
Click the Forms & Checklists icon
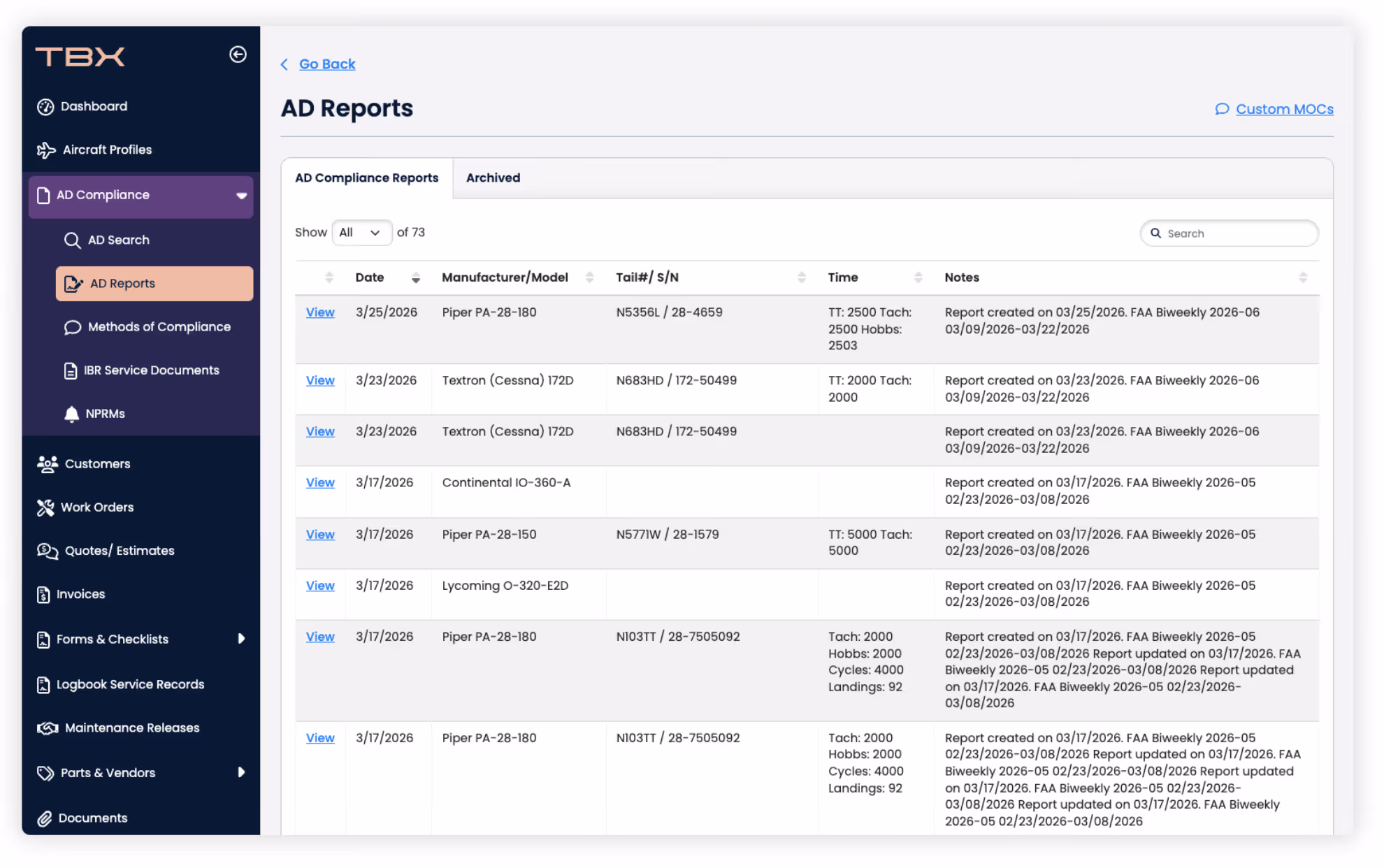click(43, 640)
